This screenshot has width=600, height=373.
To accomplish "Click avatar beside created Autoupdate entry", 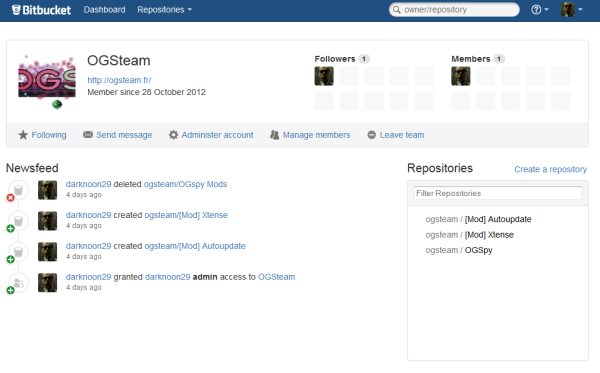I will tap(47, 252).
